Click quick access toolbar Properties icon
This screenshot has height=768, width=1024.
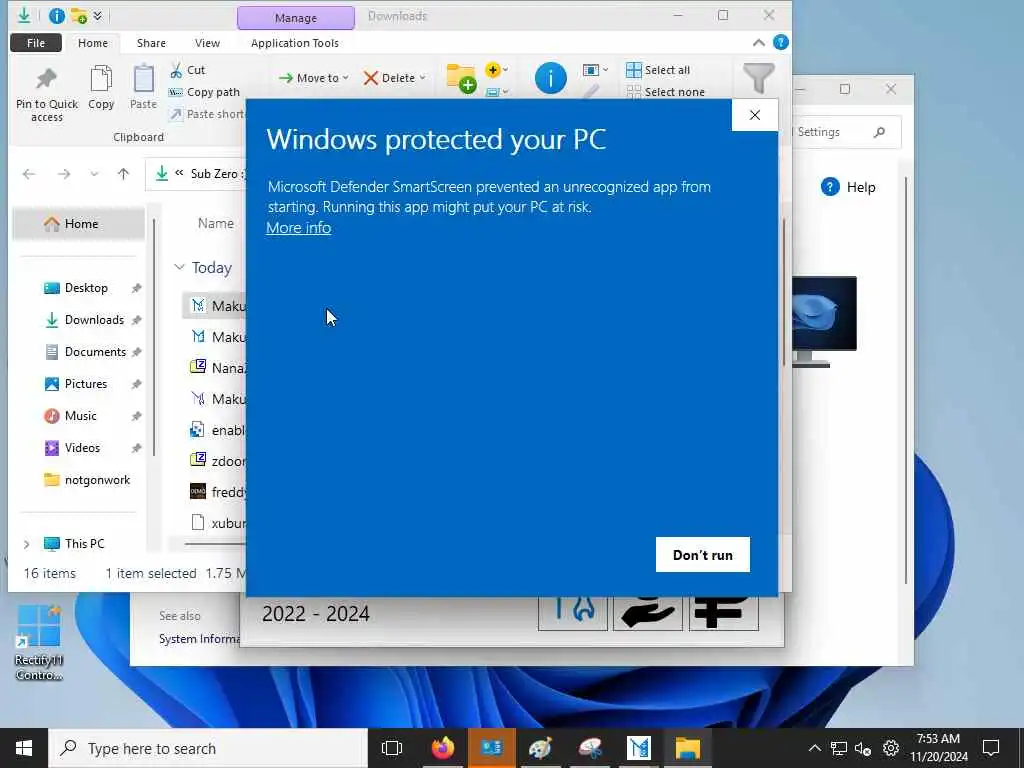[57, 16]
